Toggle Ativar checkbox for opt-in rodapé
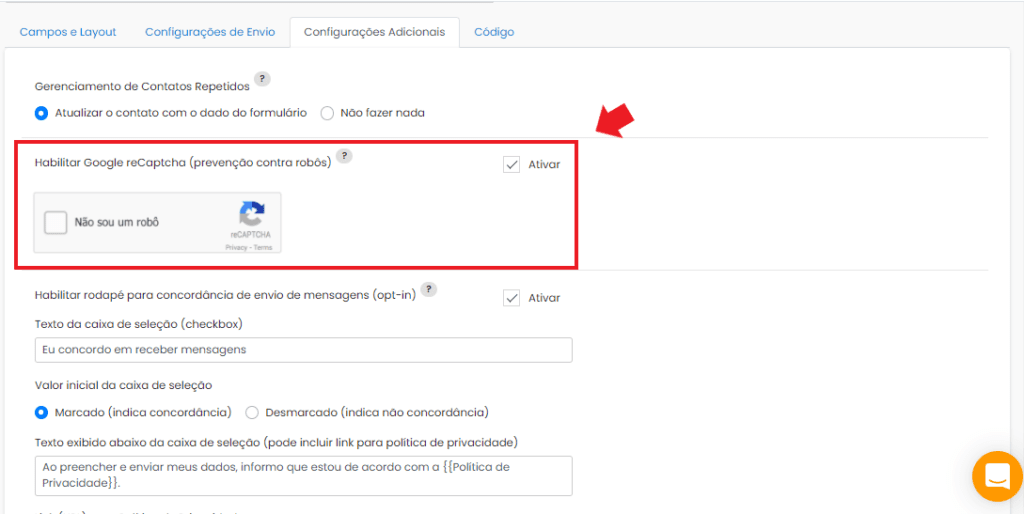Viewport: 1024px width, 514px height. (x=511, y=298)
